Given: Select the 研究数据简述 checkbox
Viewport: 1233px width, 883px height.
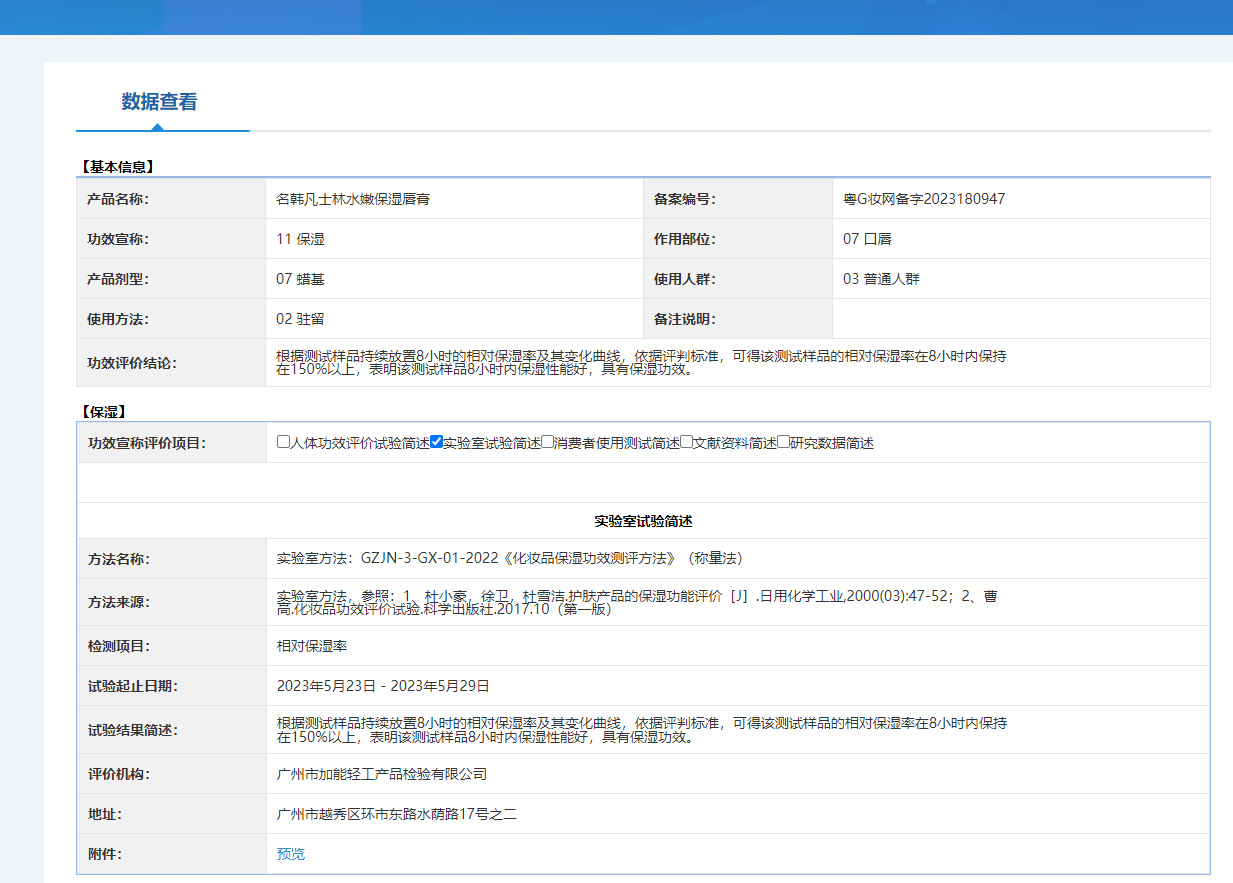Looking at the screenshot, I should [x=784, y=442].
